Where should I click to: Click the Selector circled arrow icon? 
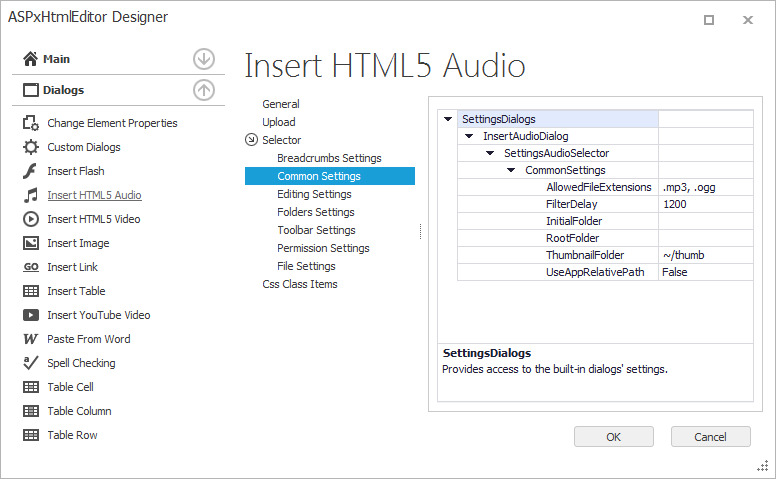pos(251,140)
